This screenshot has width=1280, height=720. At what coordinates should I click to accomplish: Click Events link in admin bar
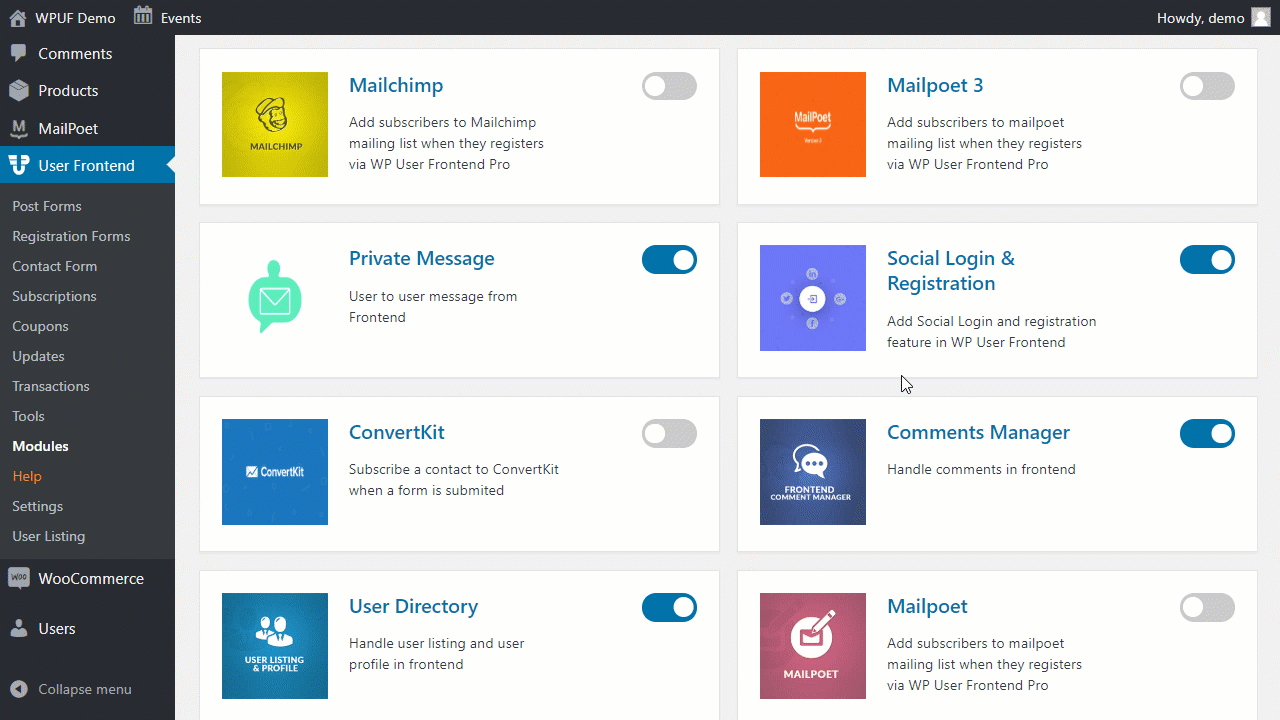click(181, 18)
